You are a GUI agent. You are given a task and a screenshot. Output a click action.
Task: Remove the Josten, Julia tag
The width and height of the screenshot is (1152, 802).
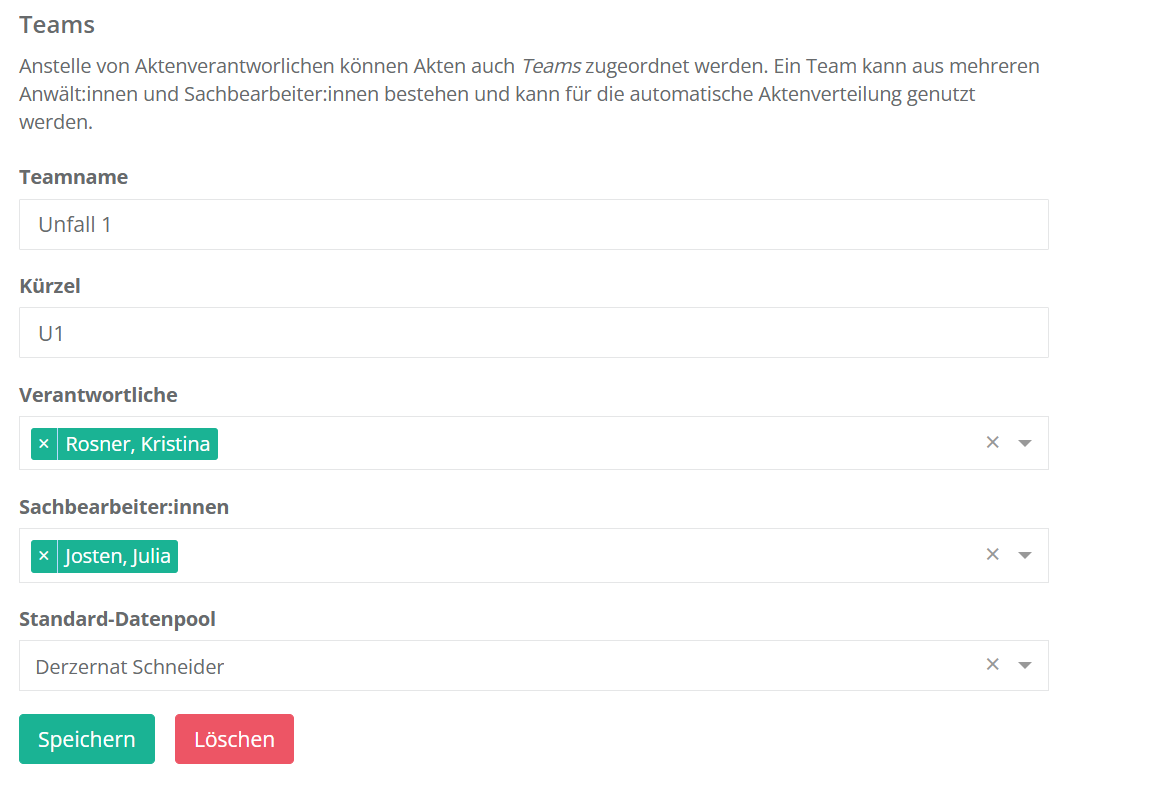click(x=44, y=556)
